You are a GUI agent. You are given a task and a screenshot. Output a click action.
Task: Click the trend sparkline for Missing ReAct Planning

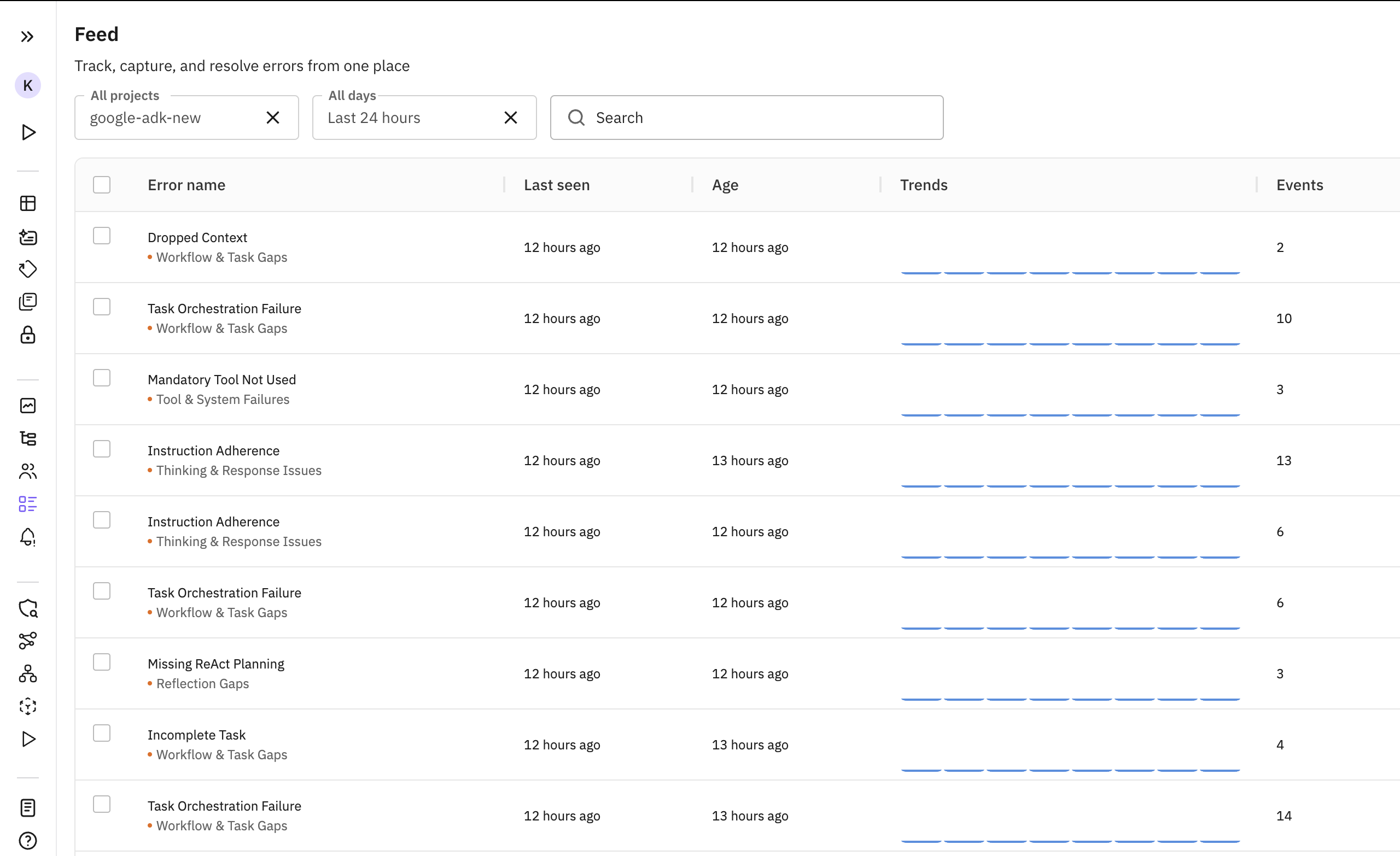pyautogui.click(x=1070, y=699)
